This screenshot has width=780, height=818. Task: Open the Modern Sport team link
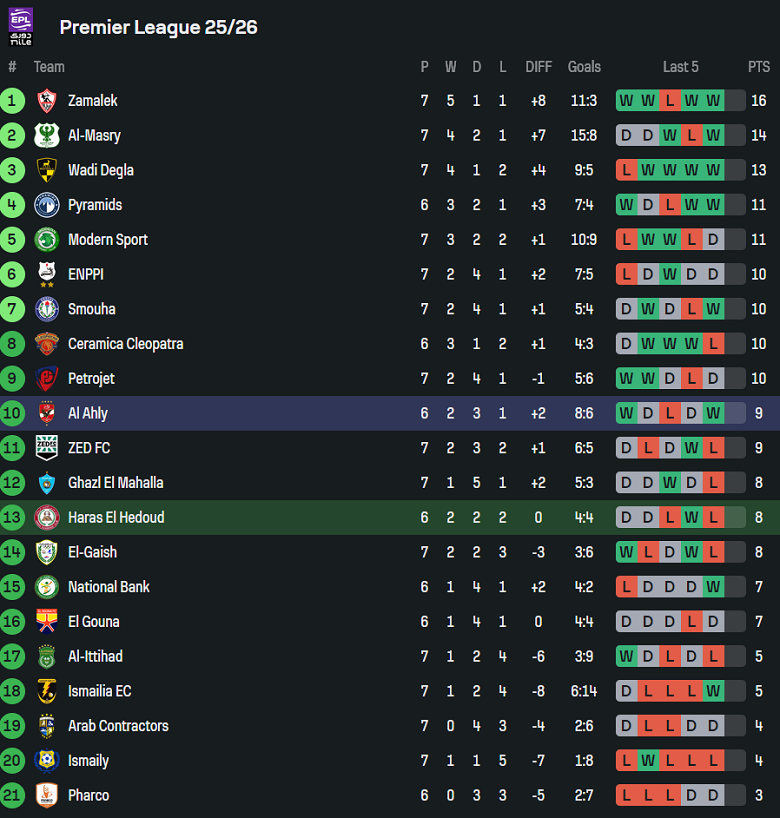107,240
